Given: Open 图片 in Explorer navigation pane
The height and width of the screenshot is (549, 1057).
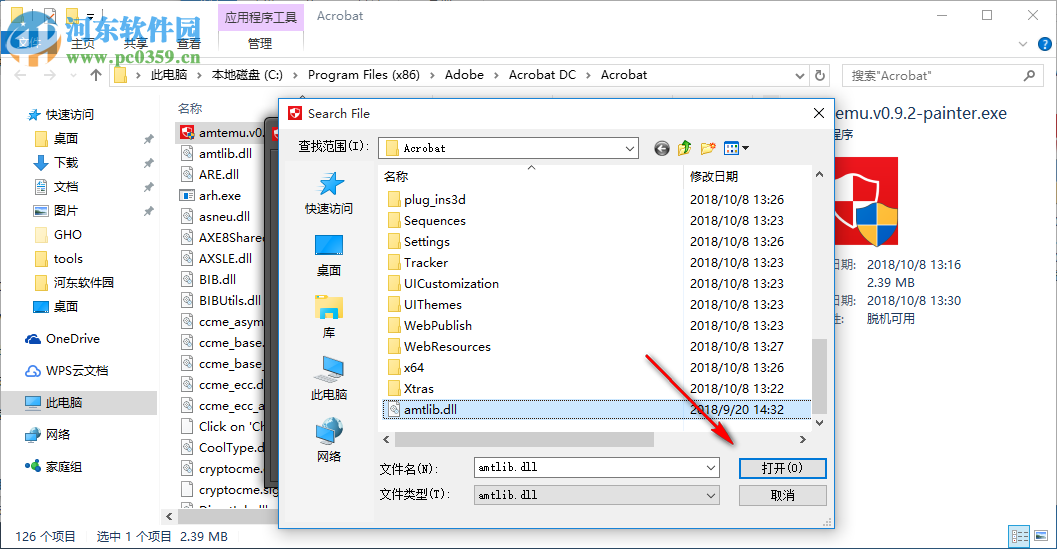Looking at the screenshot, I should [57, 210].
